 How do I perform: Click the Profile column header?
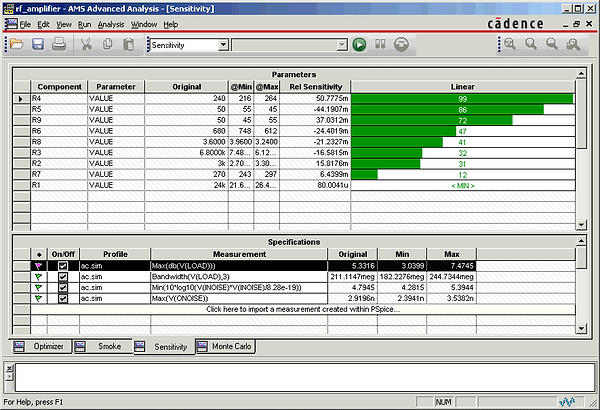[x=115, y=254]
